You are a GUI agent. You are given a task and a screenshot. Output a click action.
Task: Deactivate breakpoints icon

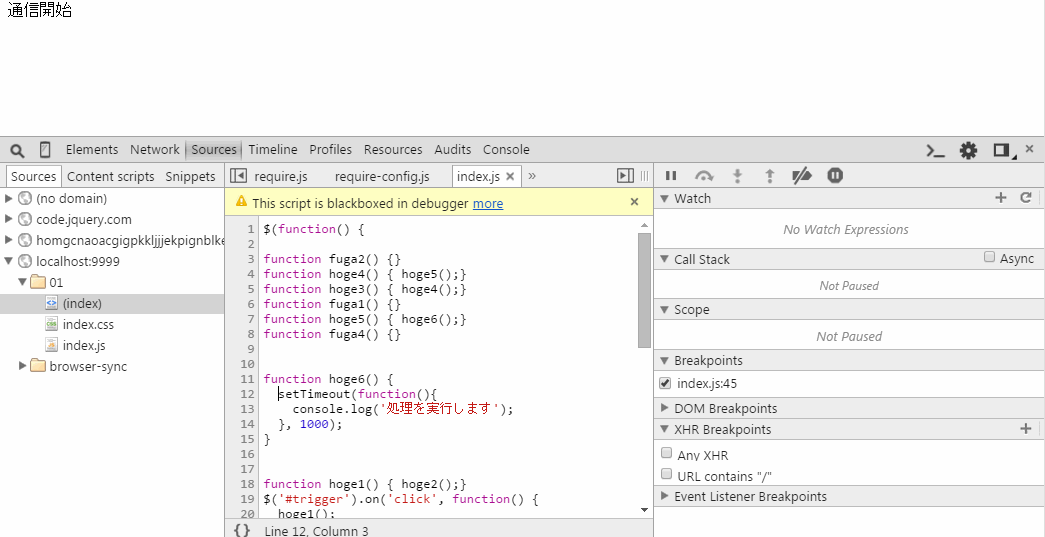[802, 176]
